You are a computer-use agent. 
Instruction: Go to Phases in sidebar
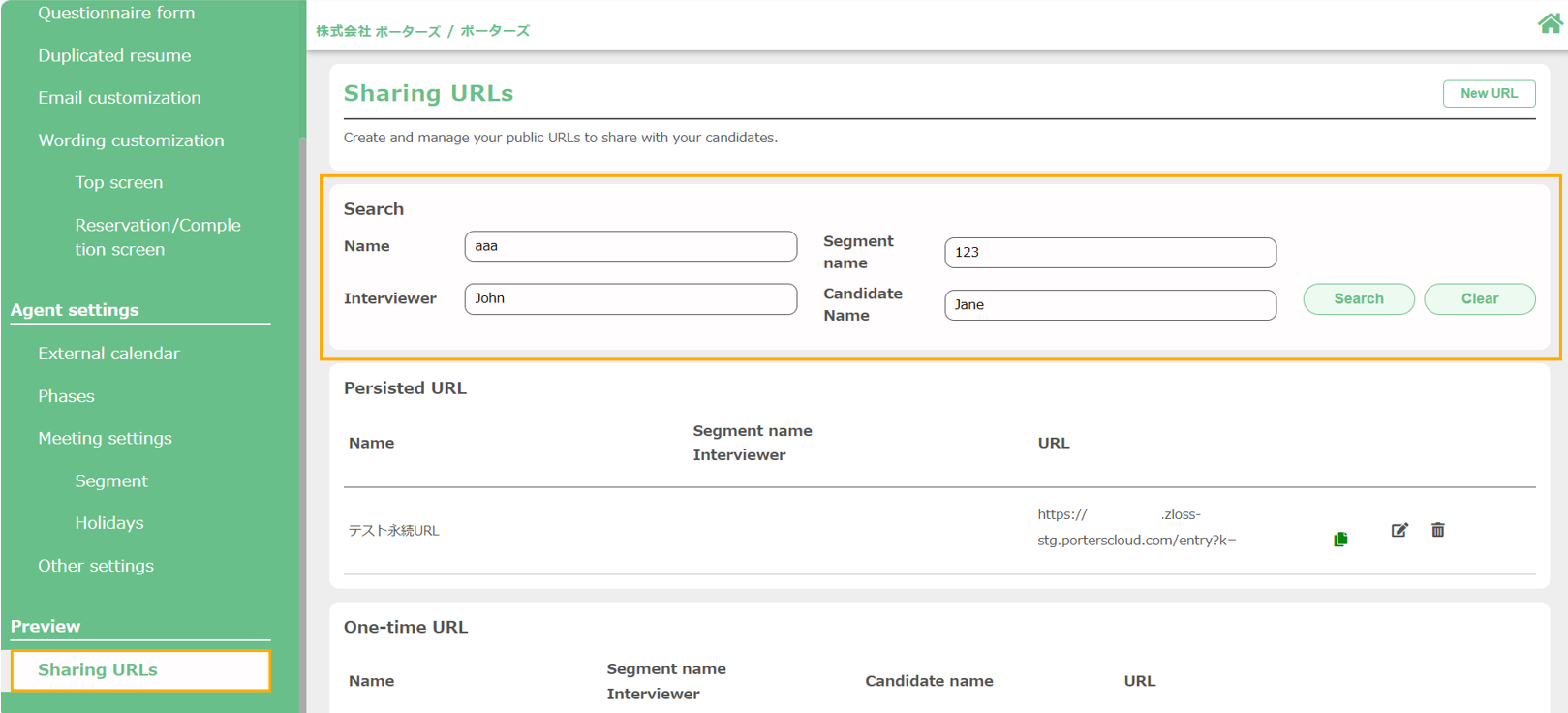pyautogui.click(x=66, y=396)
